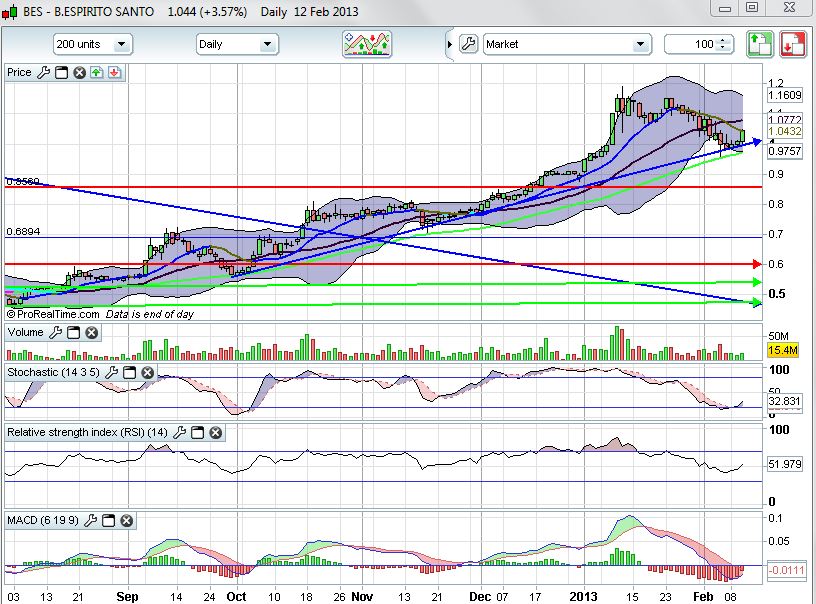Image resolution: width=816 pixels, height=604 pixels.
Task: Open order settings wrench beside Market
Action: click(468, 44)
